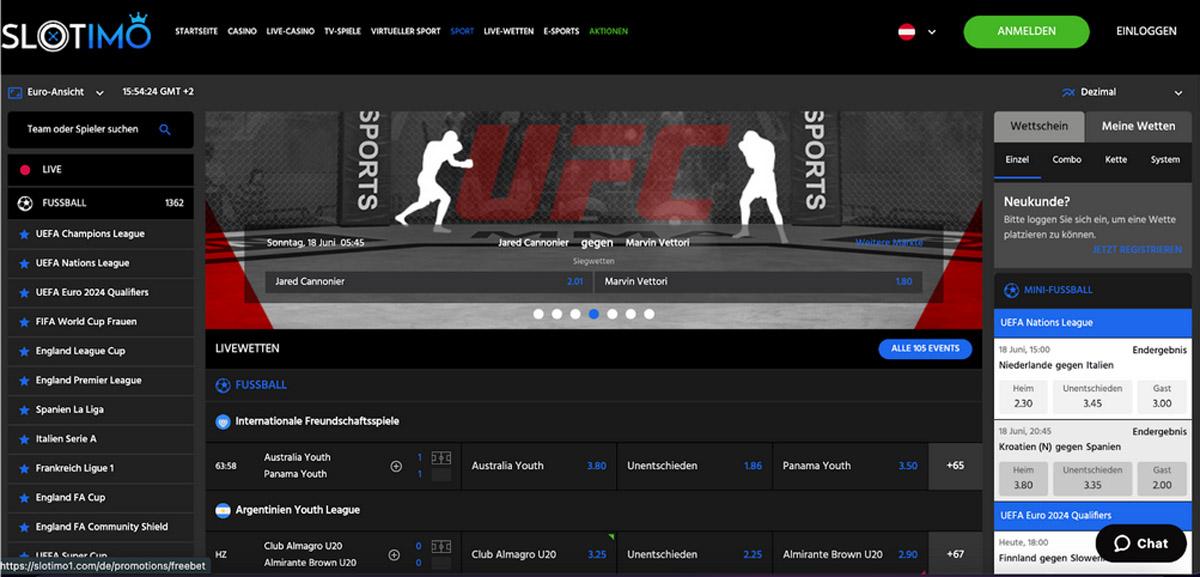This screenshot has height=577, width=1200.
Task: Switch to Wettschein tab
Action: pyautogui.click(x=1039, y=126)
